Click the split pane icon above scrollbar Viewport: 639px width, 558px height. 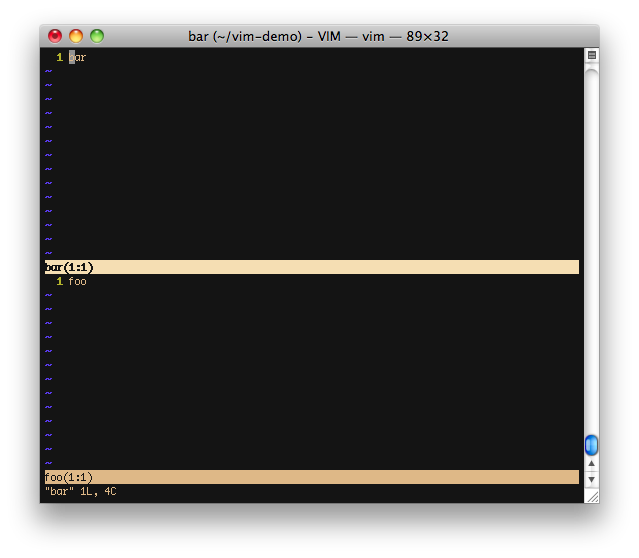coord(592,55)
